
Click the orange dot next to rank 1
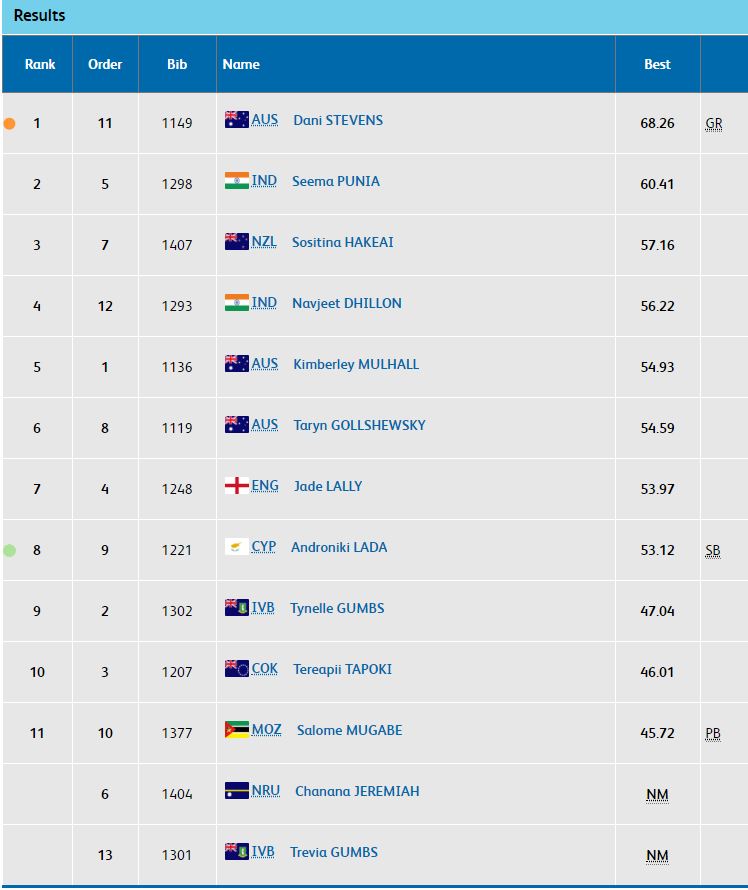pos(10,124)
